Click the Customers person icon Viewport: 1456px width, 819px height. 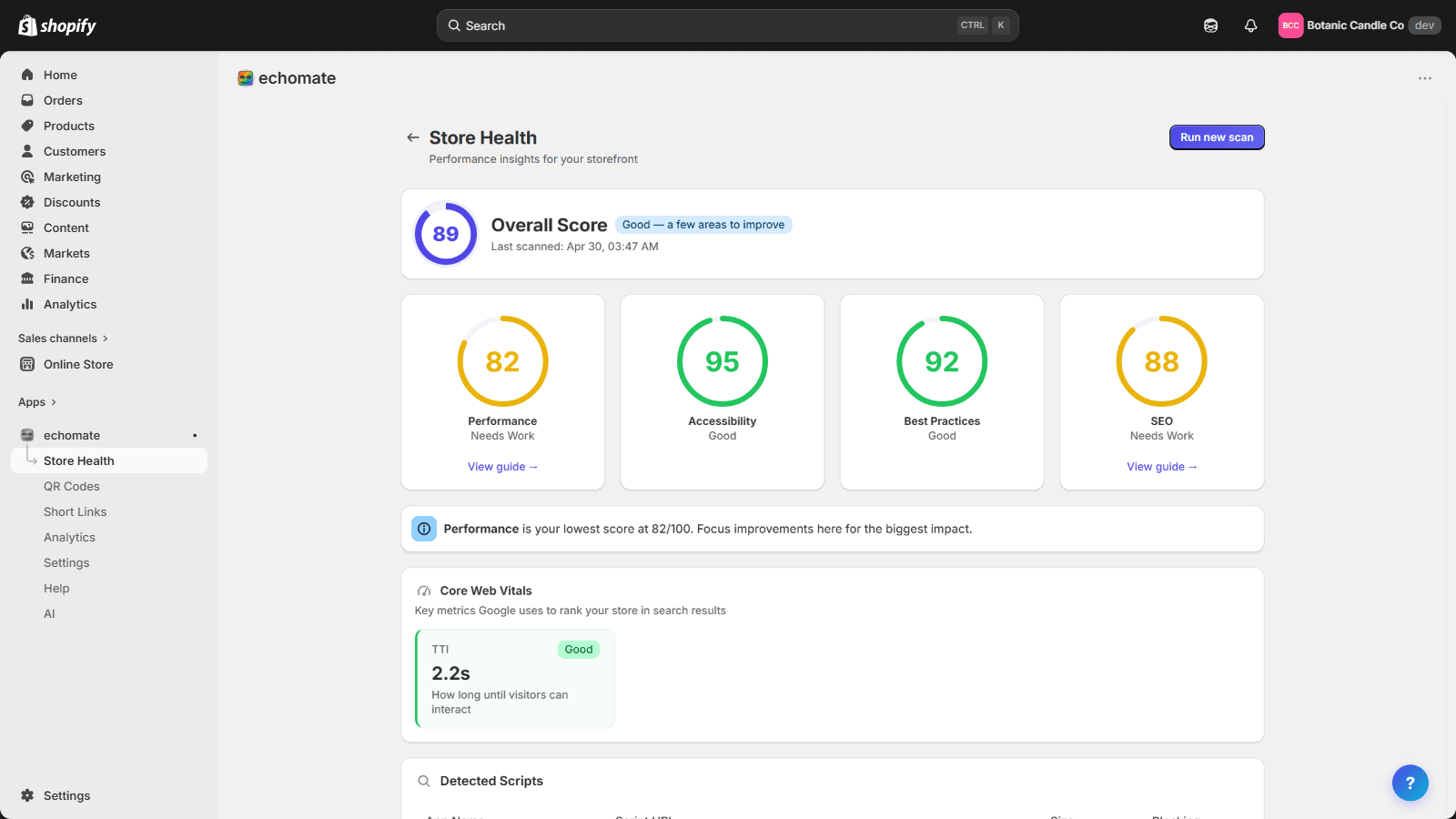[x=27, y=151]
